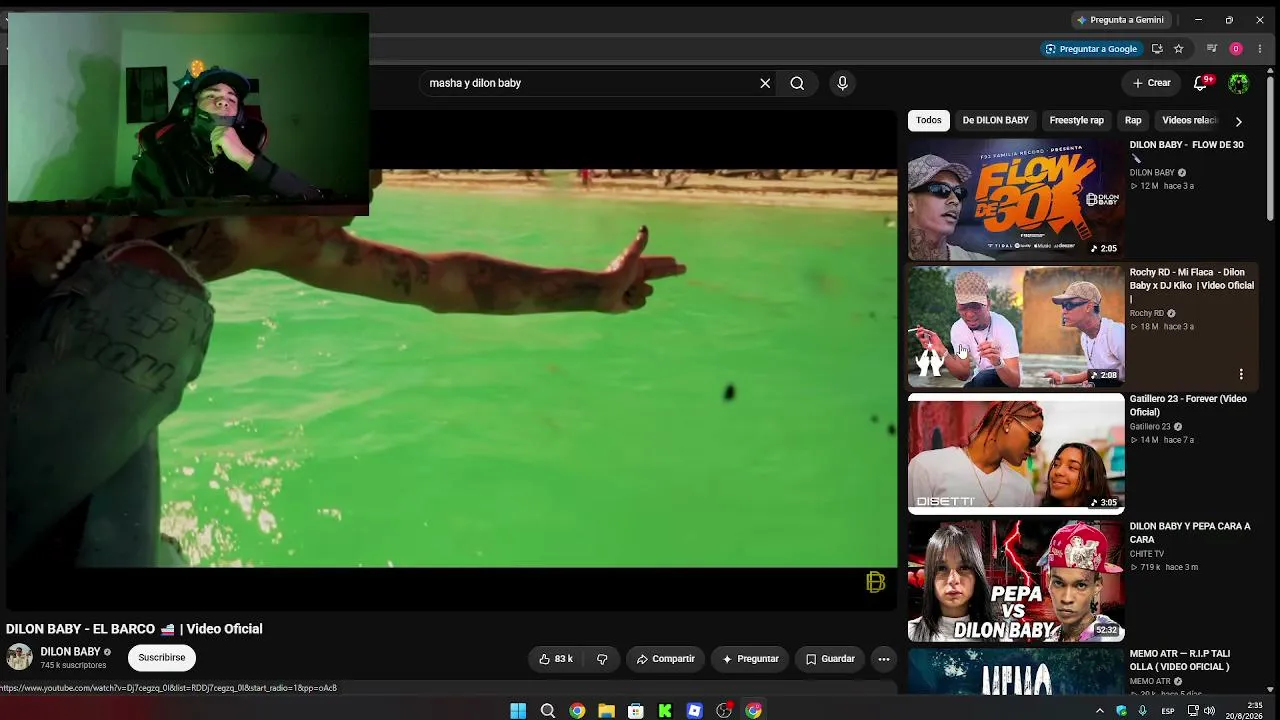
Task: Open File Explorer from the taskbar
Action: tap(606, 710)
